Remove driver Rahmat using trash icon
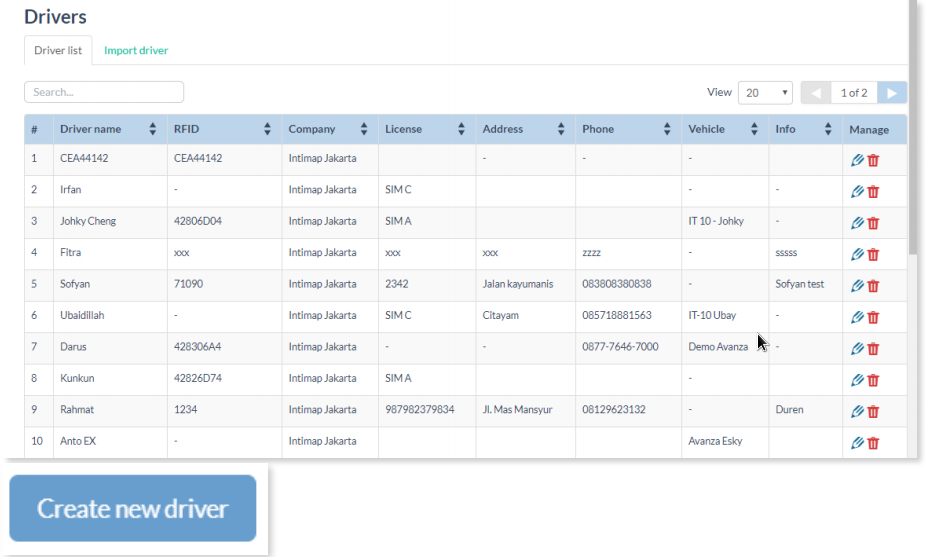Viewport: 926px width, 557px height. pos(873,411)
